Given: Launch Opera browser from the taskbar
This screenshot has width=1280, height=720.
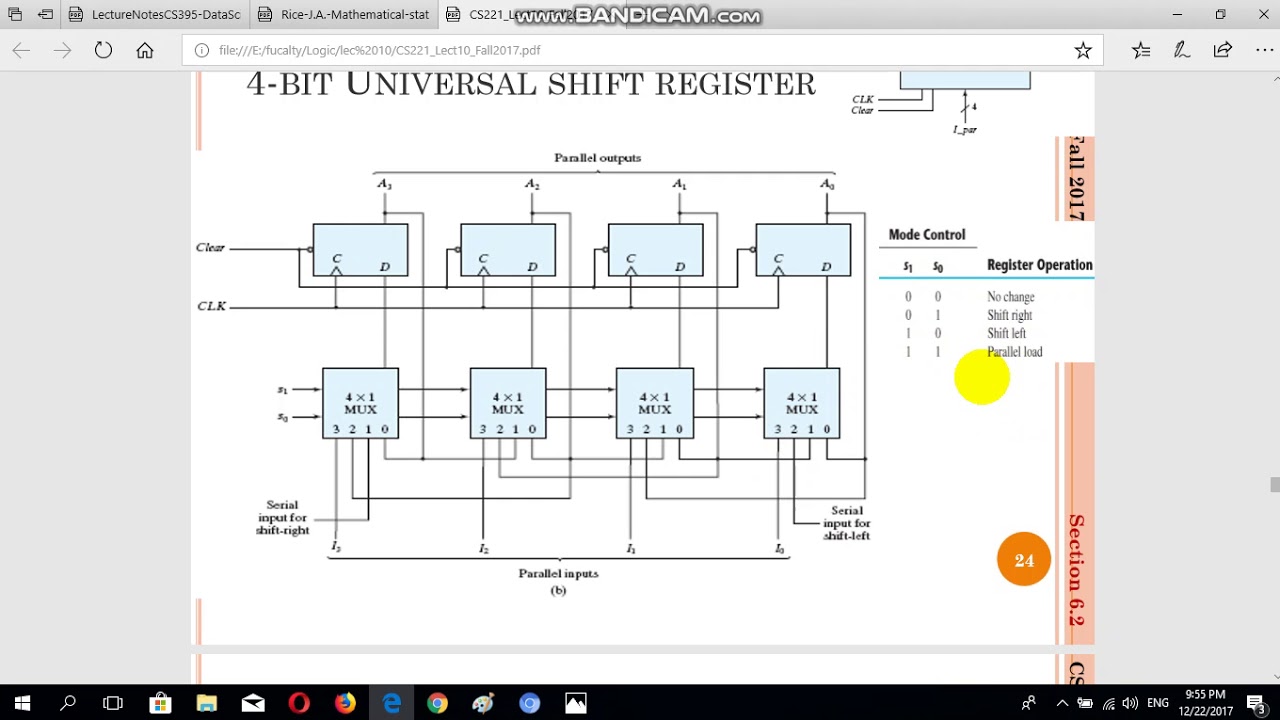Looking at the screenshot, I should click(x=299, y=703).
